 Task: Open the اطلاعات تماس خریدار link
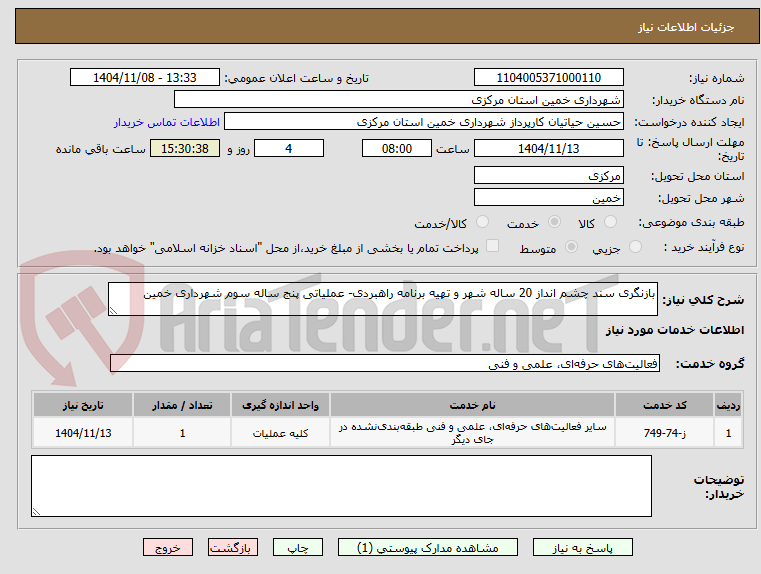(167, 122)
